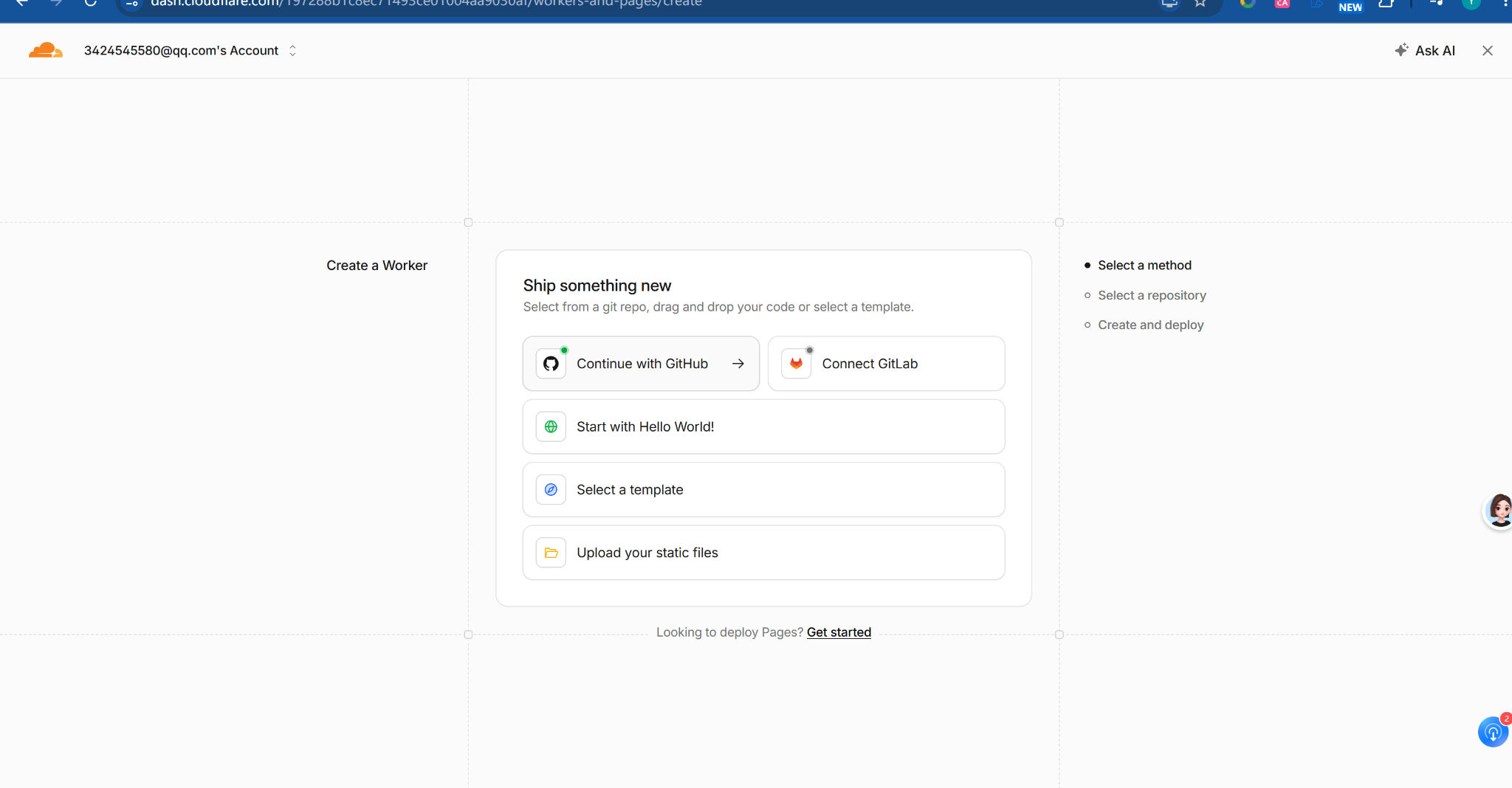Click the account name text
The image size is (1512, 788).
(181, 50)
